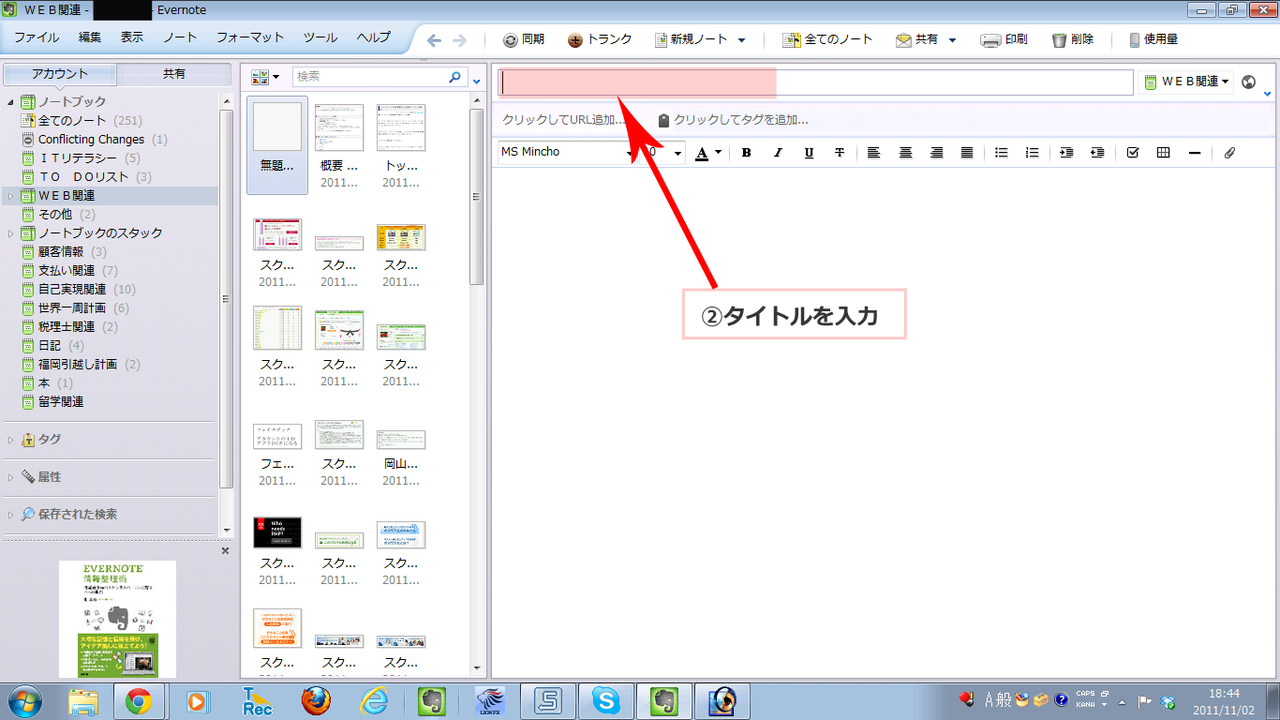
Task: Expand the 属性 section in sidebar
Action: click(11, 478)
